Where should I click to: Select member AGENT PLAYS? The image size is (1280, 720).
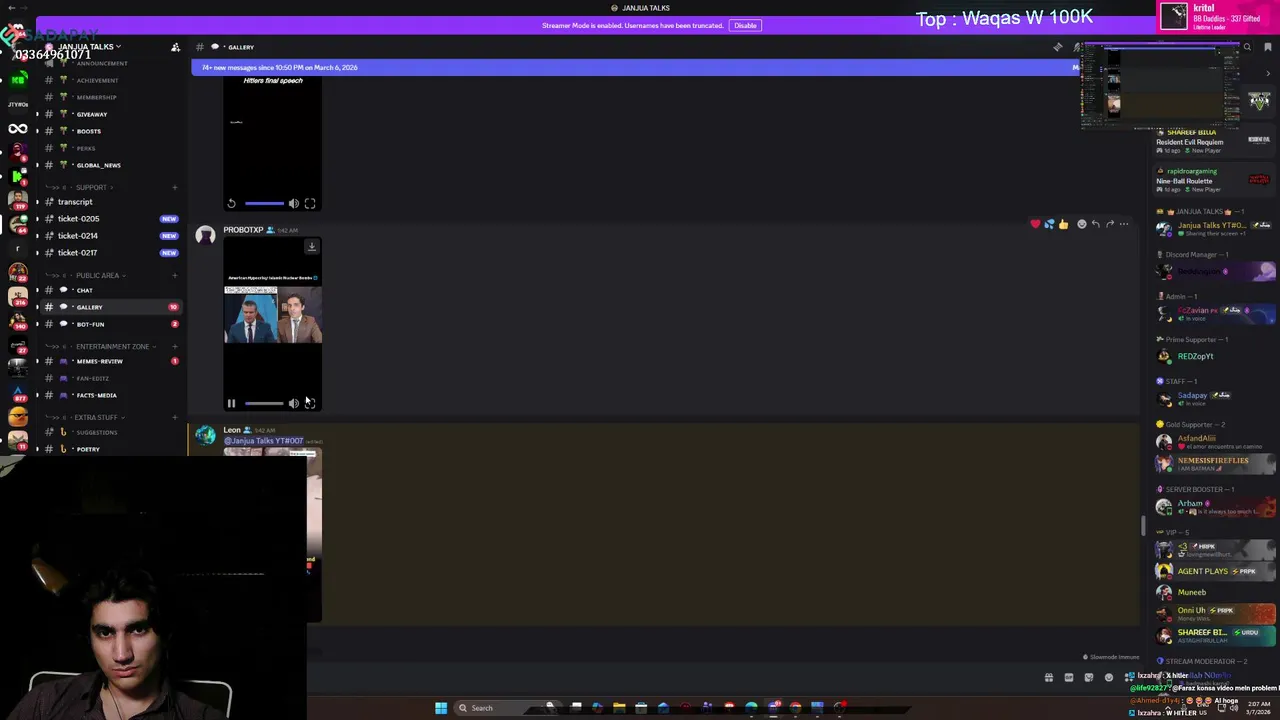click(1214, 571)
